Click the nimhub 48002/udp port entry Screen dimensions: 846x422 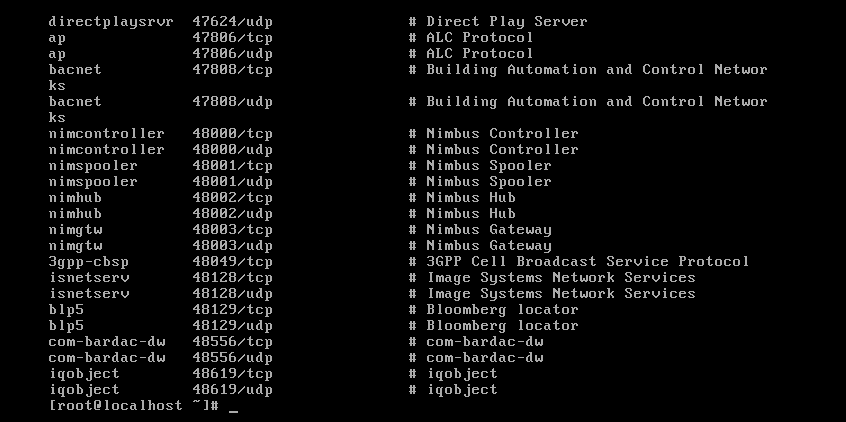[x=233, y=214]
